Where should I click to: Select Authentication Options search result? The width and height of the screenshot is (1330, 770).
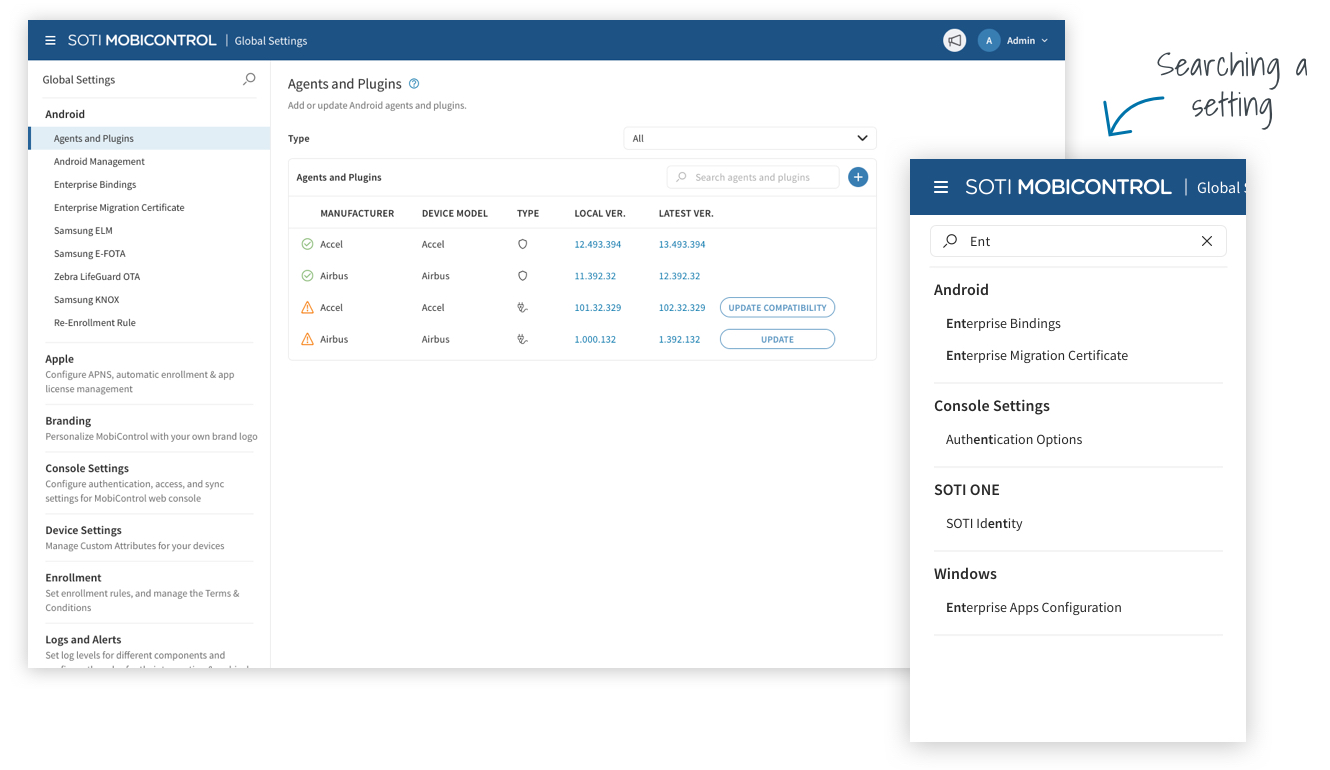pyautogui.click(x=1014, y=439)
